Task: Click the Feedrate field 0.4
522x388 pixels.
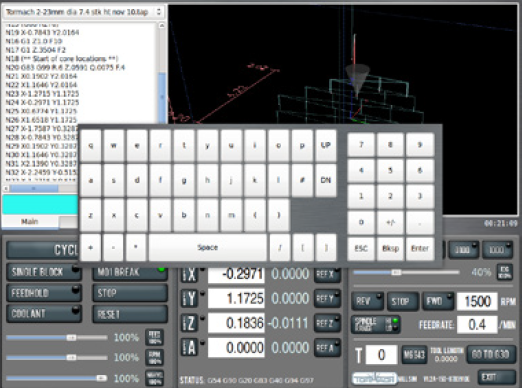Action: click(x=477, y=324)
